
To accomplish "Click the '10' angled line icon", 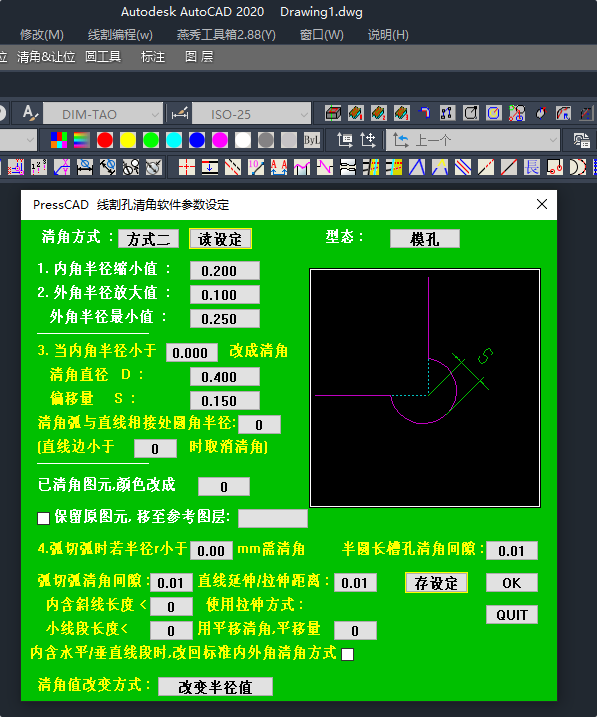I will tap(256, 167).
